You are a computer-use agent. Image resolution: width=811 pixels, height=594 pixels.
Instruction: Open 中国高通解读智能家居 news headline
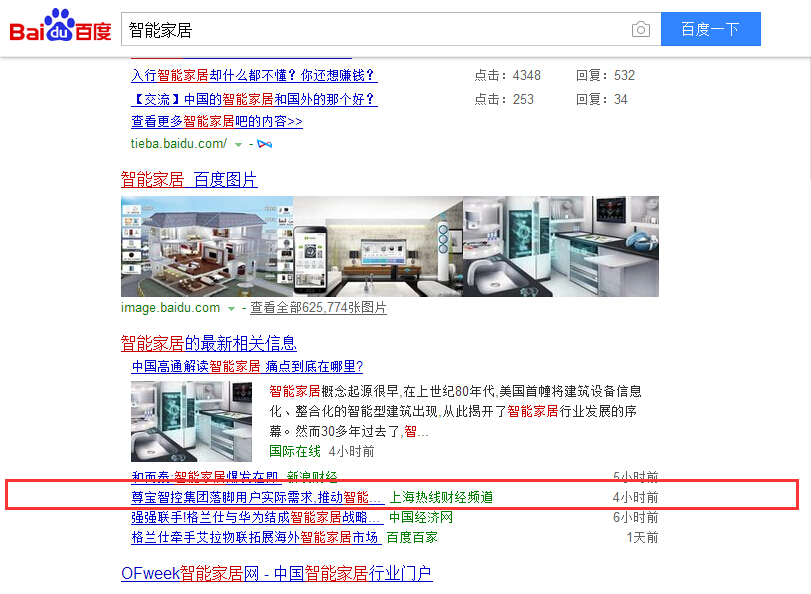247,366
